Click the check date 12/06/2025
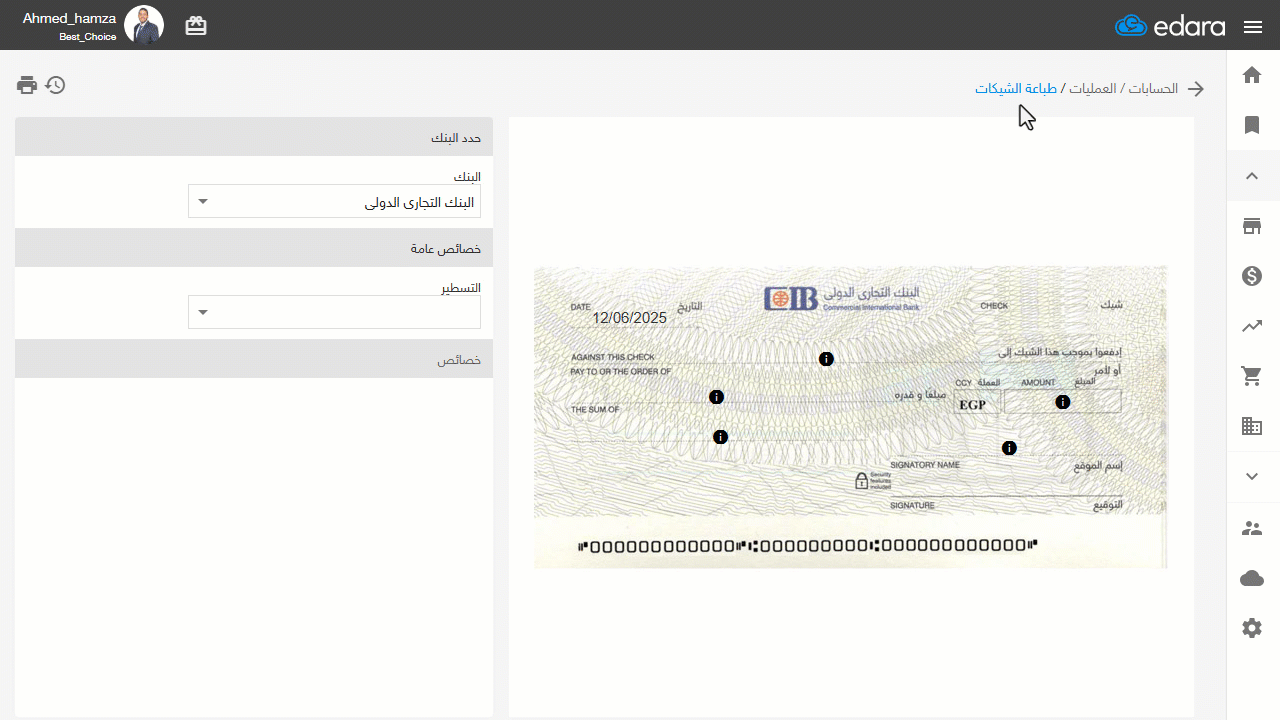The image size is (1280, 720). (629, 318)
